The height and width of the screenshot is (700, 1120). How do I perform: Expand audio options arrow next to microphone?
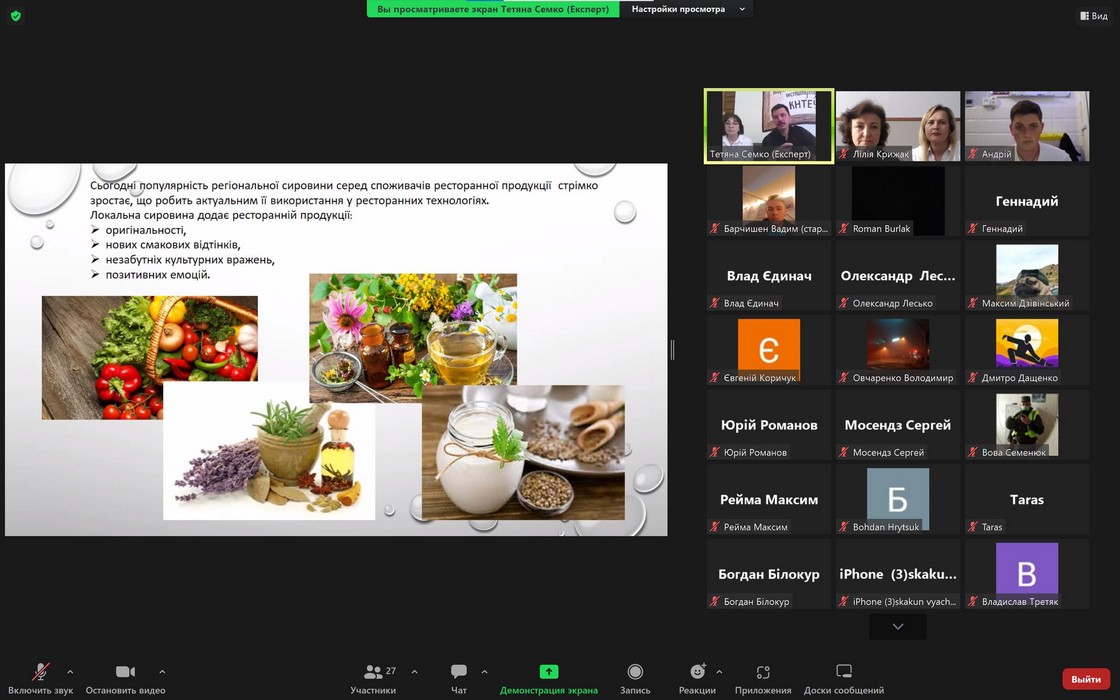click(x=70, y=672)
